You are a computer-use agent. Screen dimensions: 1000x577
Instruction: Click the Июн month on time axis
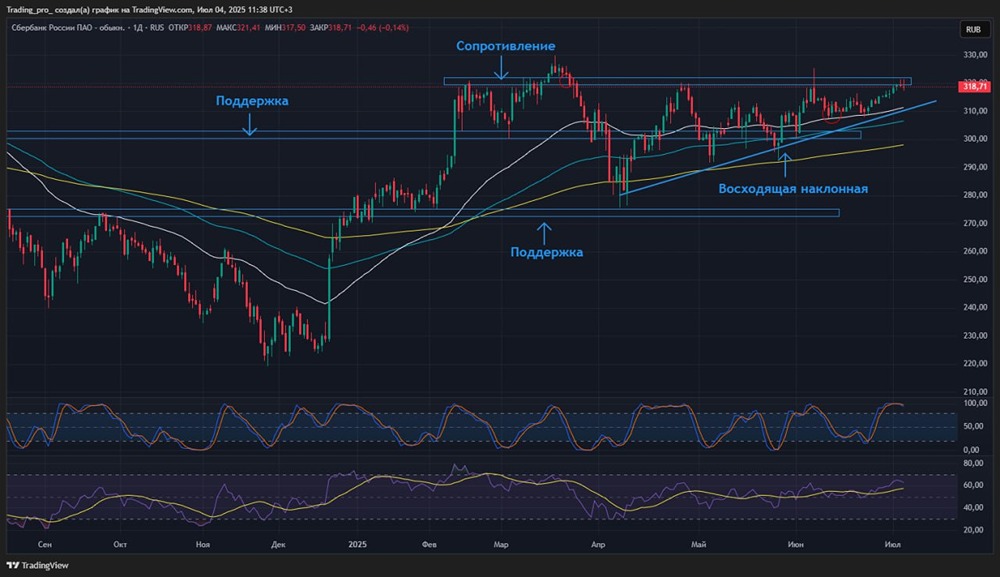pyautogui.click(x=795, y=544)
